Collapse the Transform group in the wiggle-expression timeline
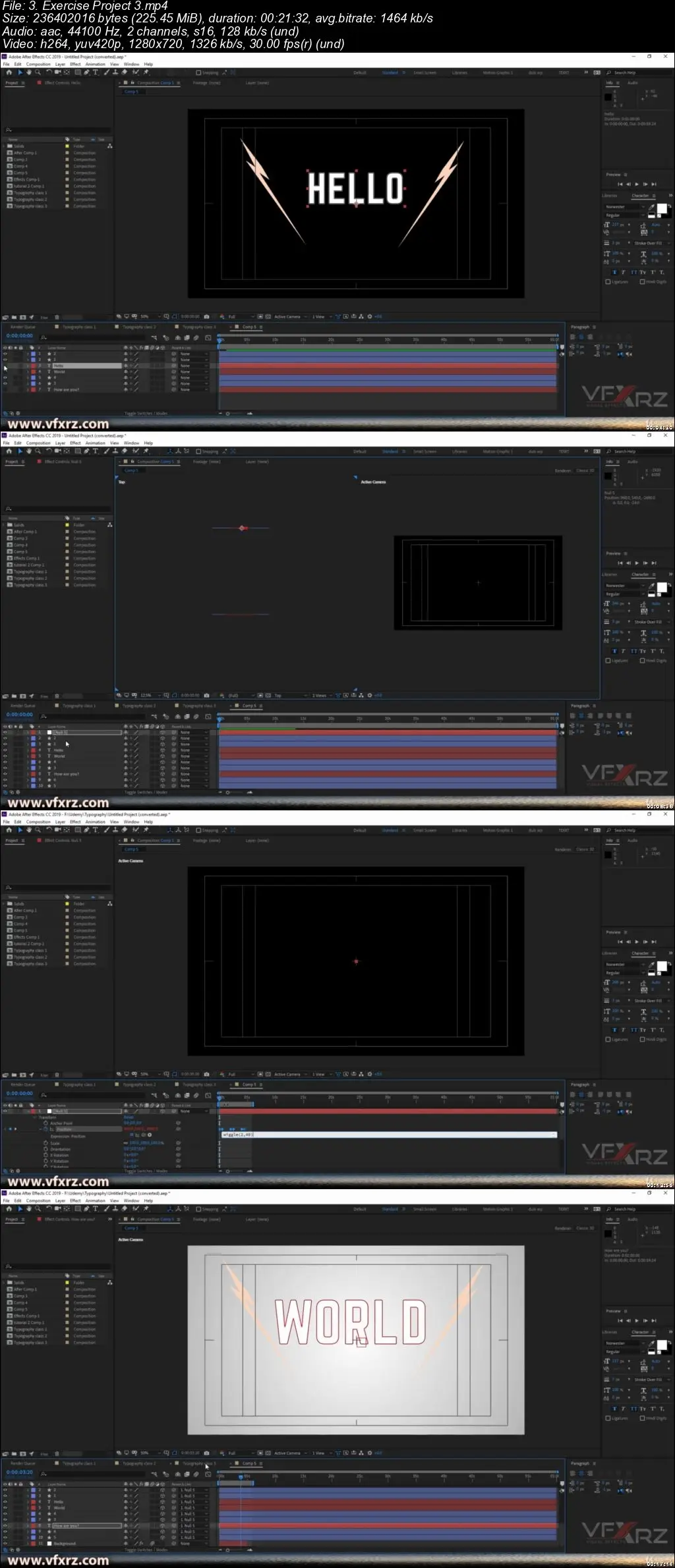 coord(35,1117)
